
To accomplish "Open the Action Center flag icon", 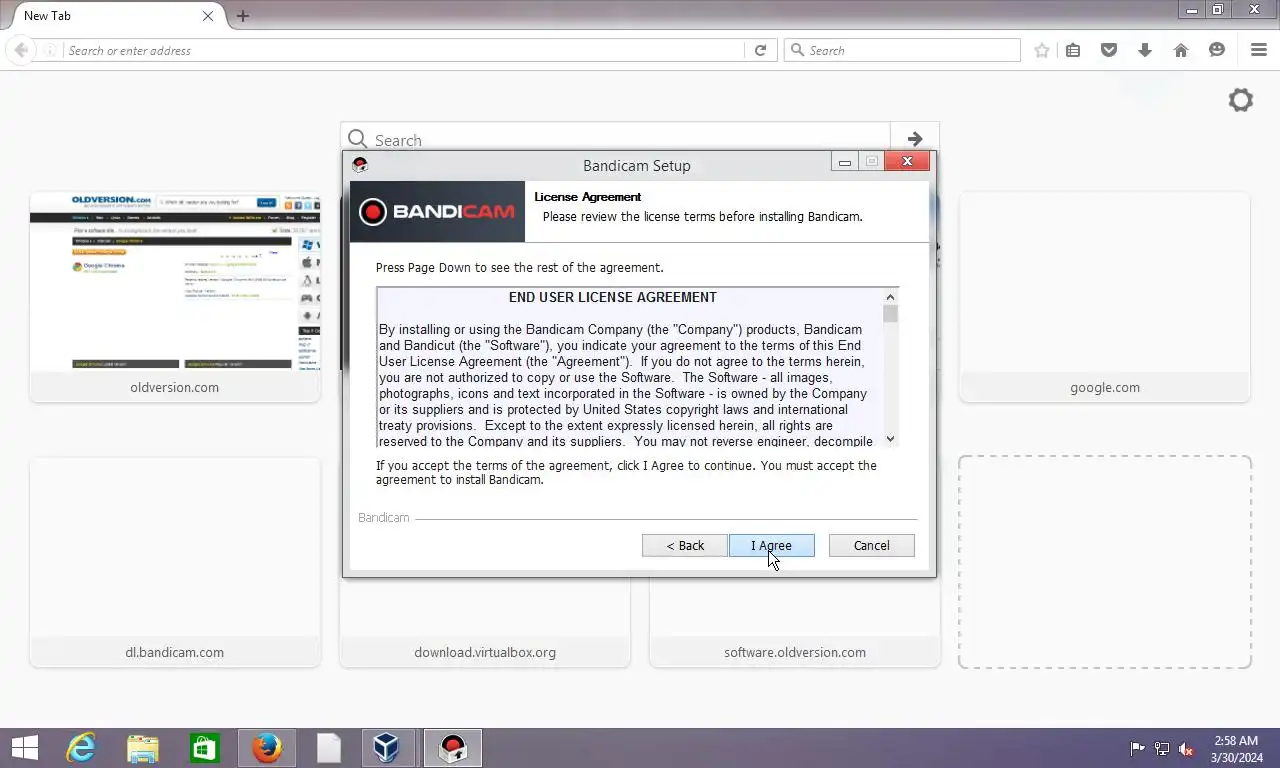I will click(x=1138, y=749).
